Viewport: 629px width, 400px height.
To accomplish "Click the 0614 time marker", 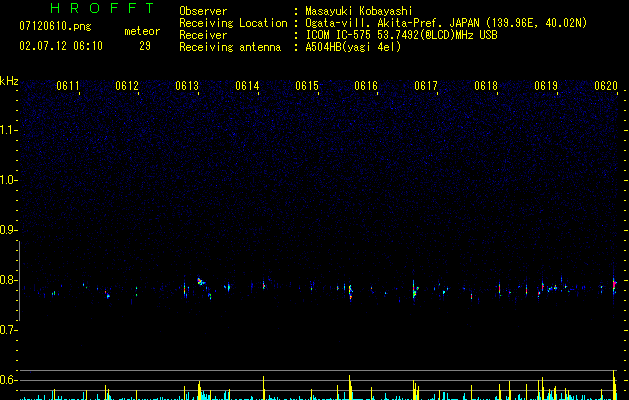I will point(247,86).
